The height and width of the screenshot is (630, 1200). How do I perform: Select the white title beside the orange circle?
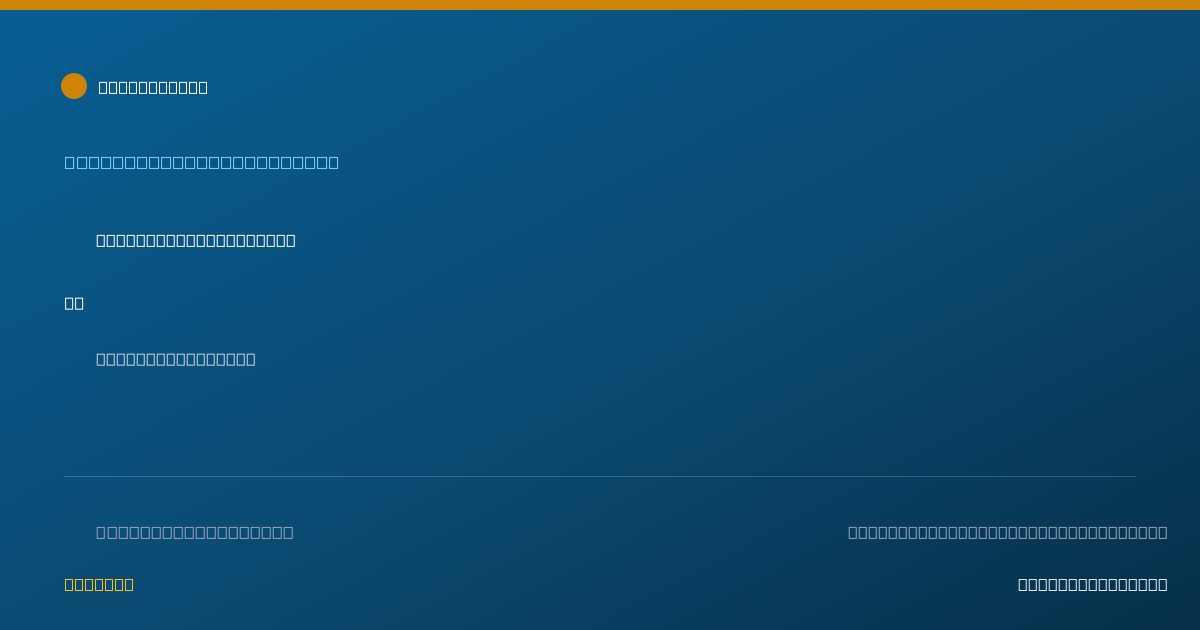click(x=153, y=87)
